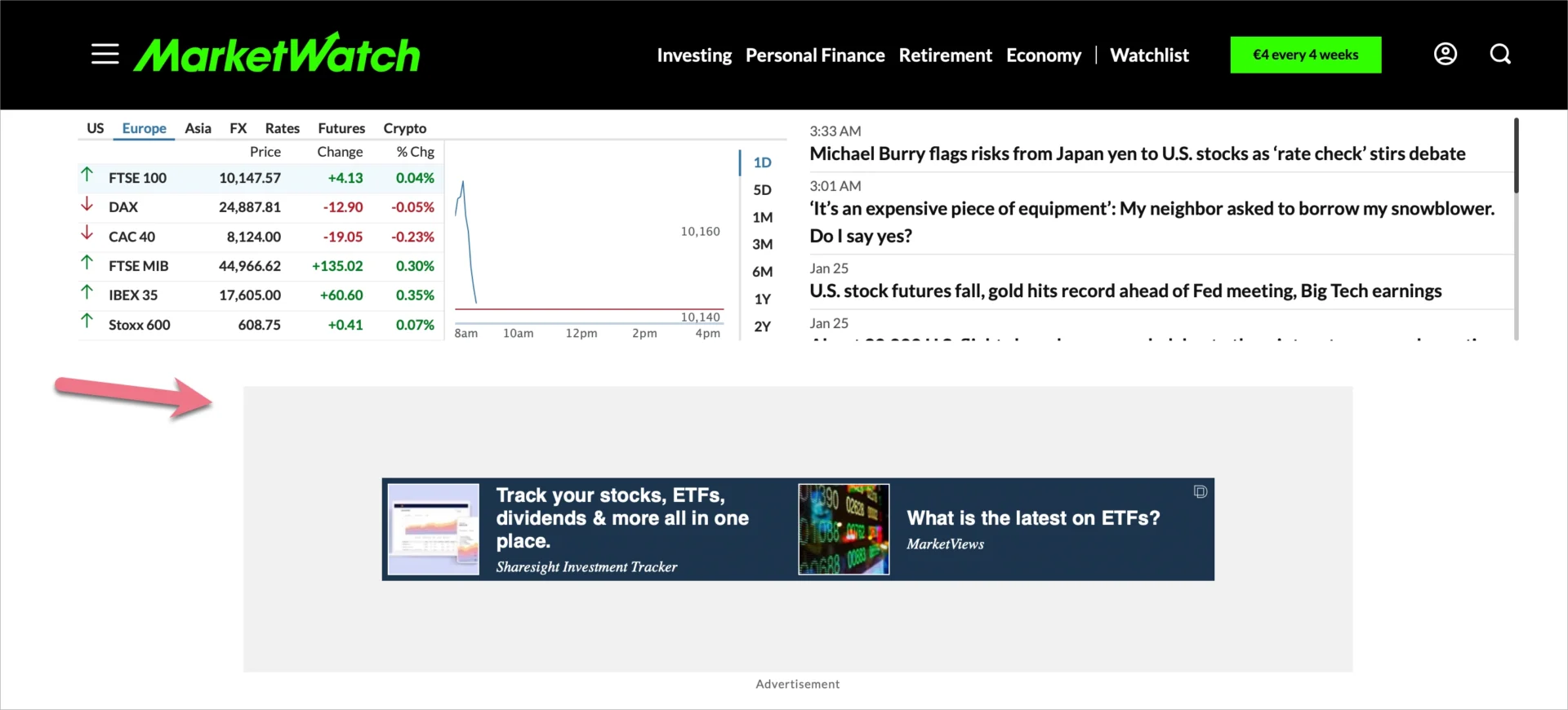Screen dimensions: 1568x710
Task: Open the Investing menu
Action: [694, 55]
